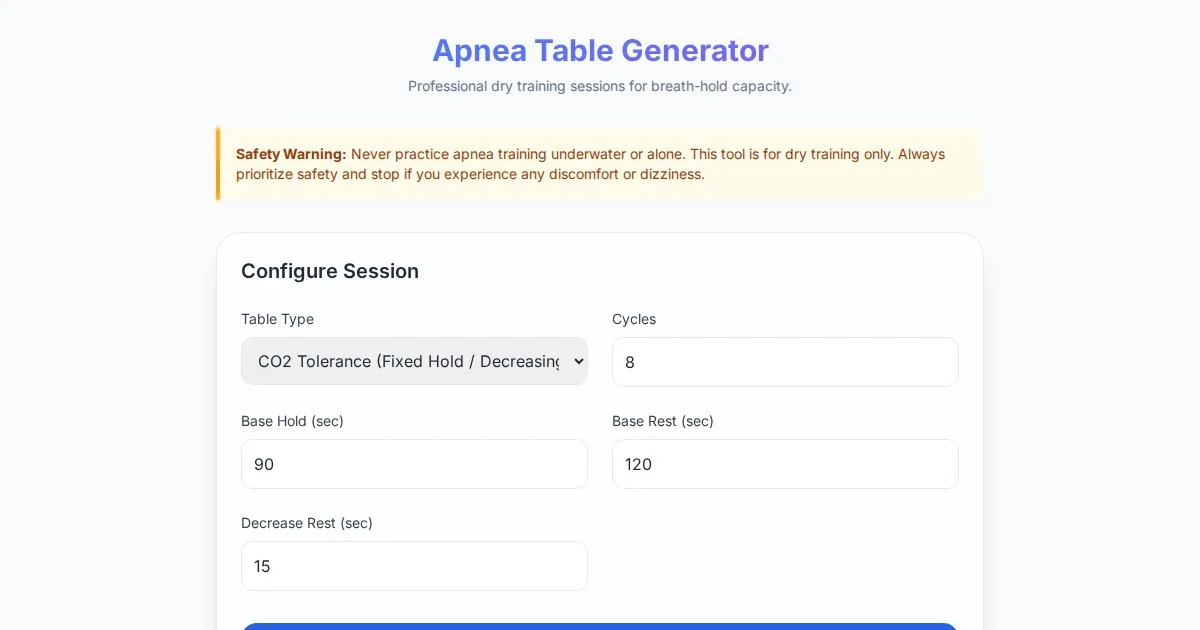Click the Base Rest (sec) label

[663, 421]
